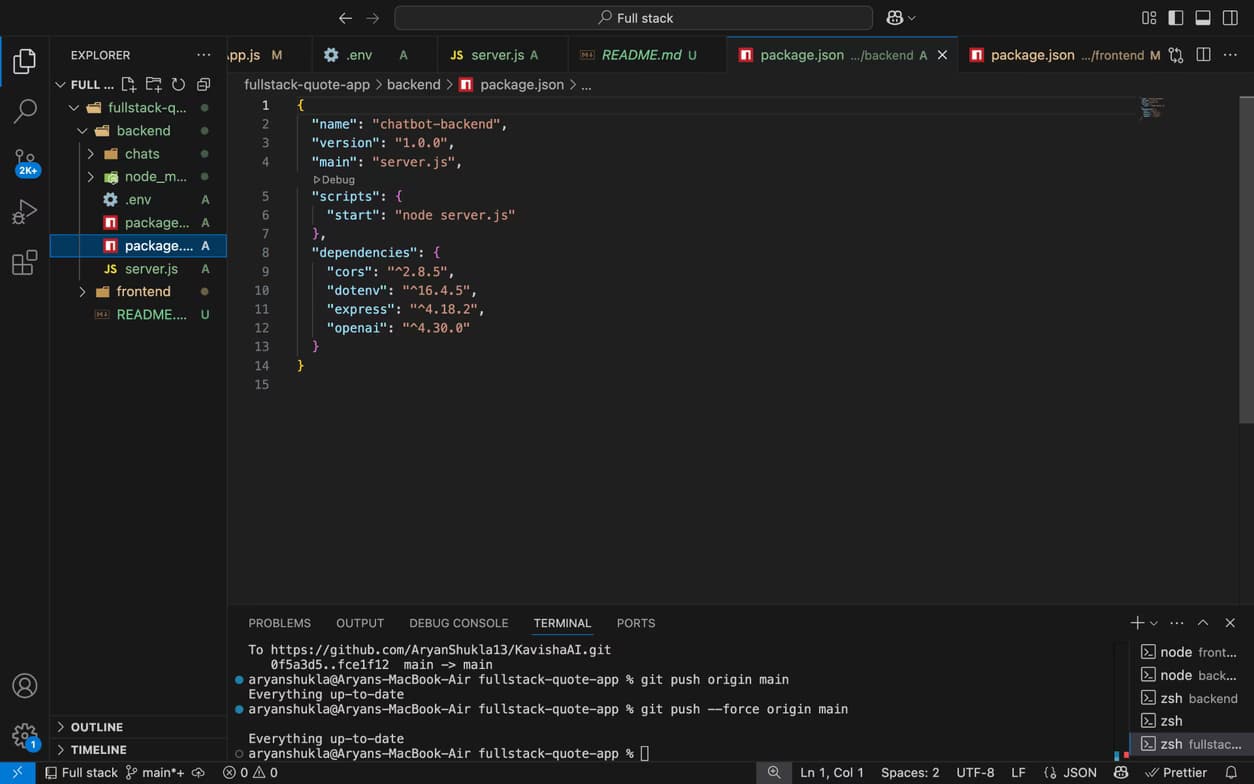Split the editor to the right
This screenshot has height=784, width=1254.
tap(1203, 55)
